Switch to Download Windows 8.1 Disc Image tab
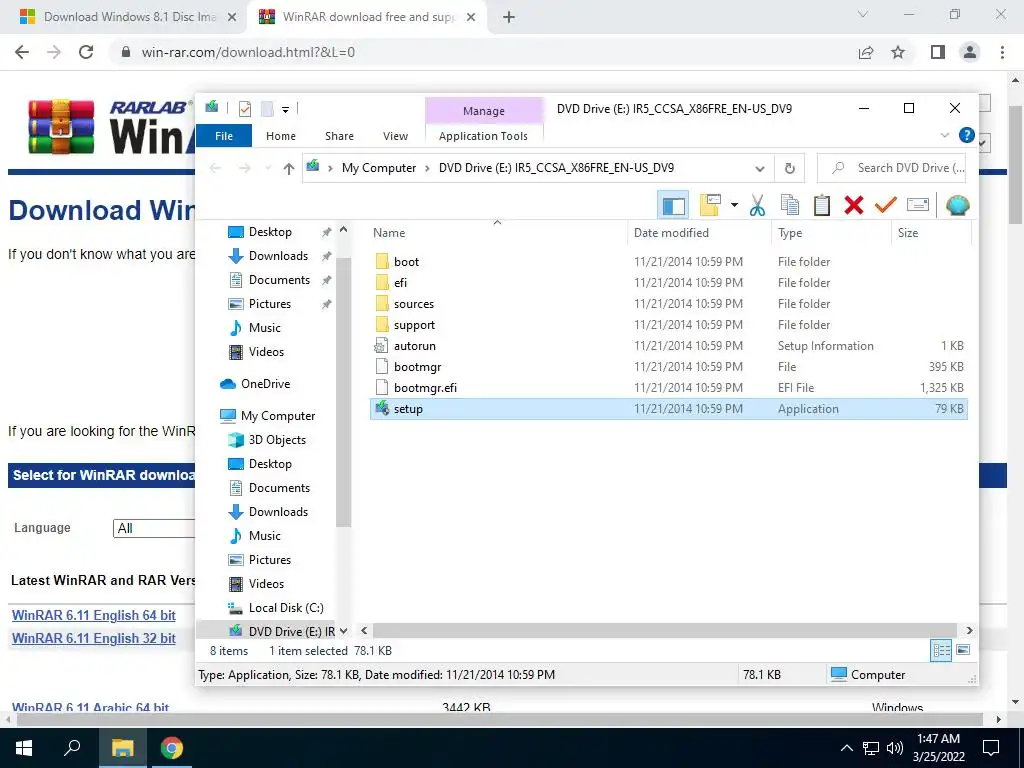 pos(129,17)
